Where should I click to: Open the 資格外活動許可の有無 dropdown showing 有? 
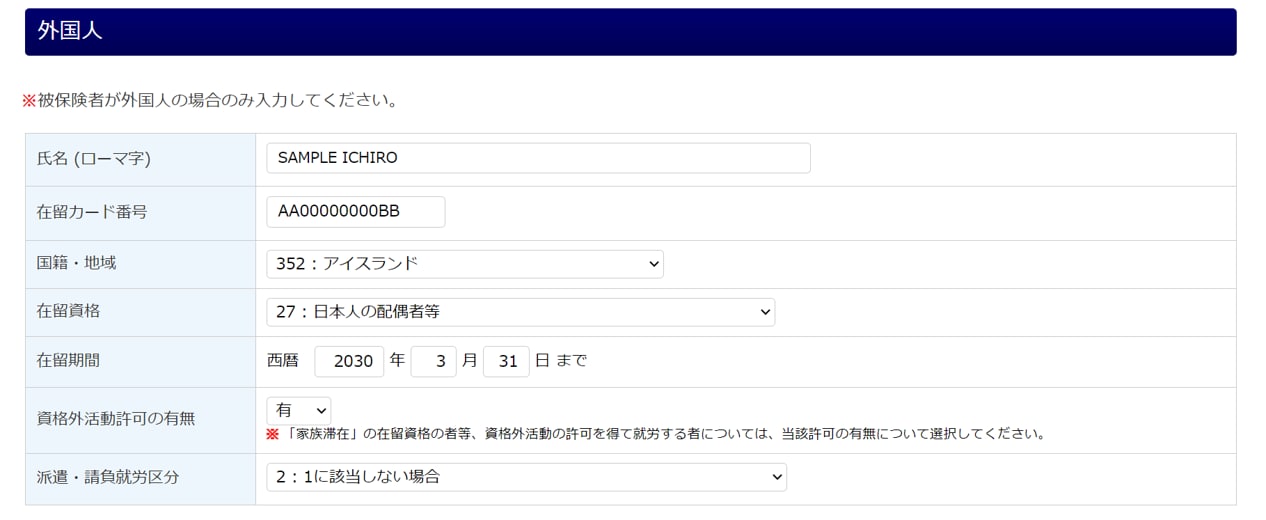[298, 410]
